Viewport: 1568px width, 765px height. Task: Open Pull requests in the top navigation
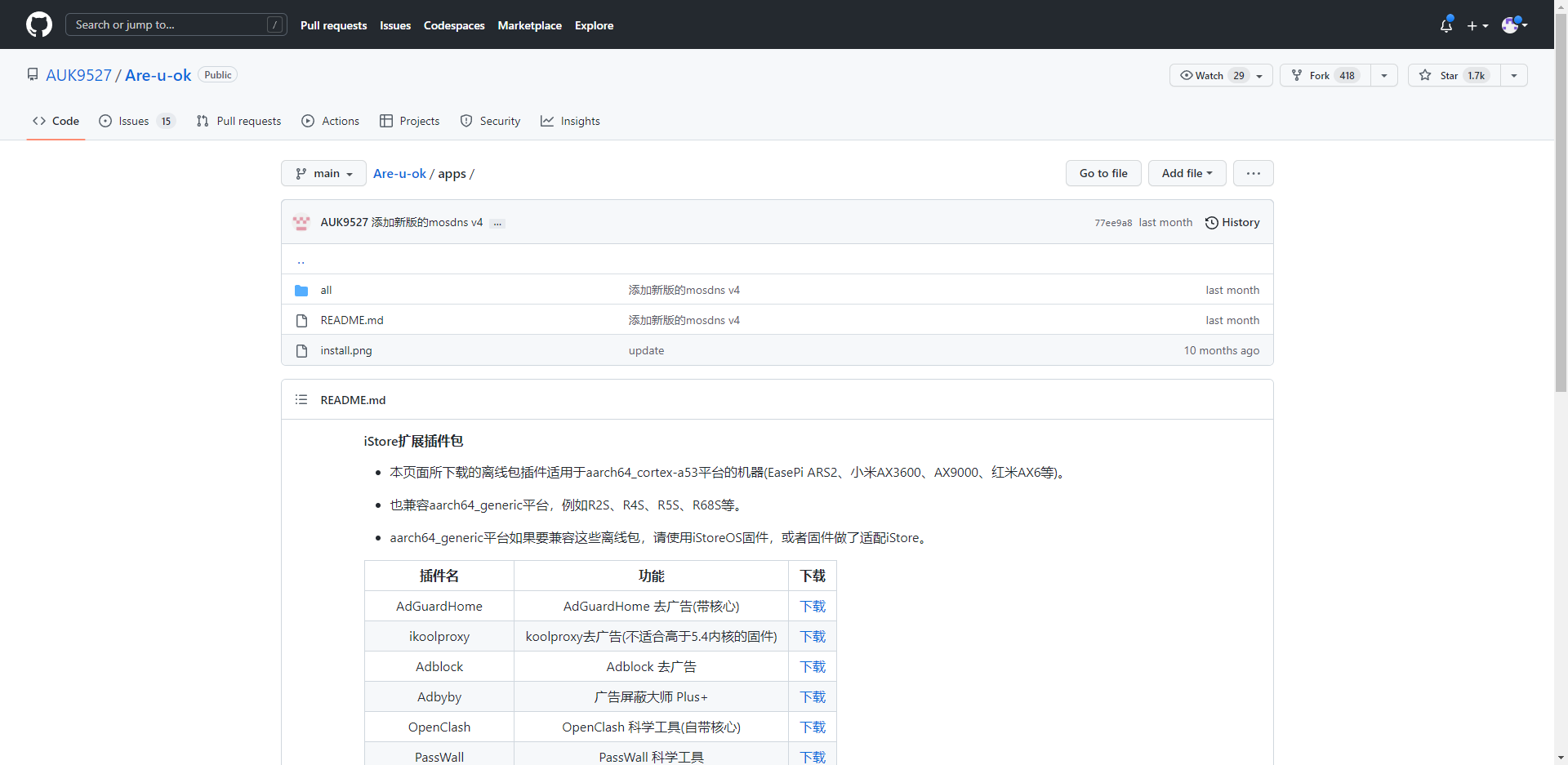click(x=333, y=25)
